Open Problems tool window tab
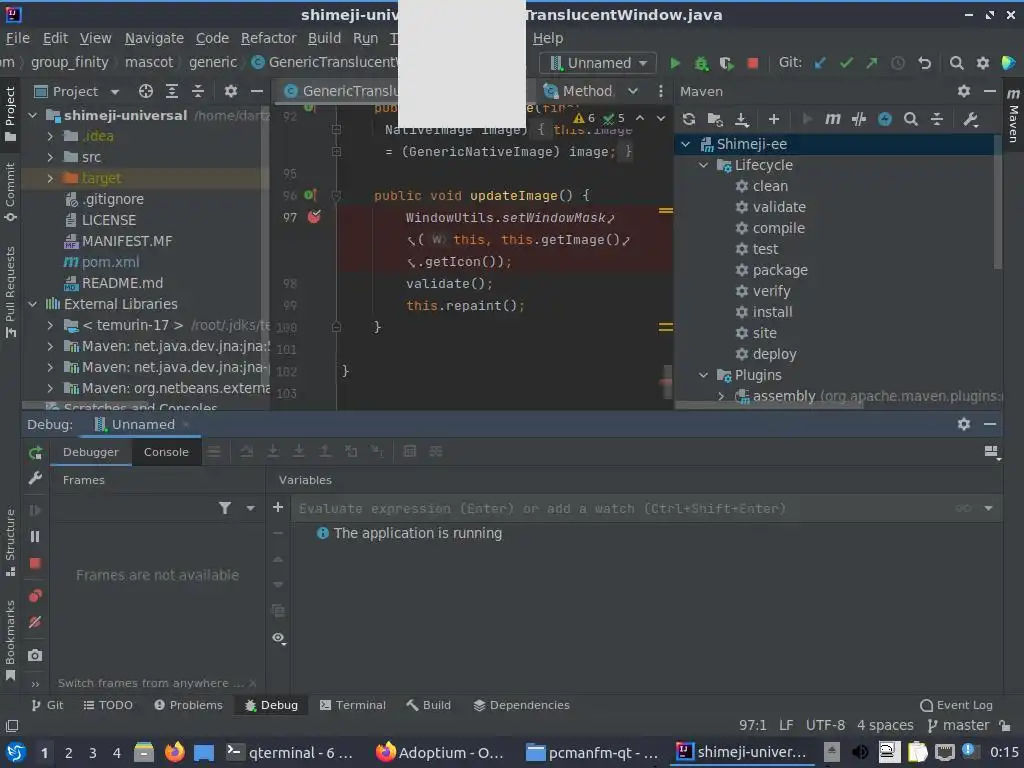 coord(188,705)
